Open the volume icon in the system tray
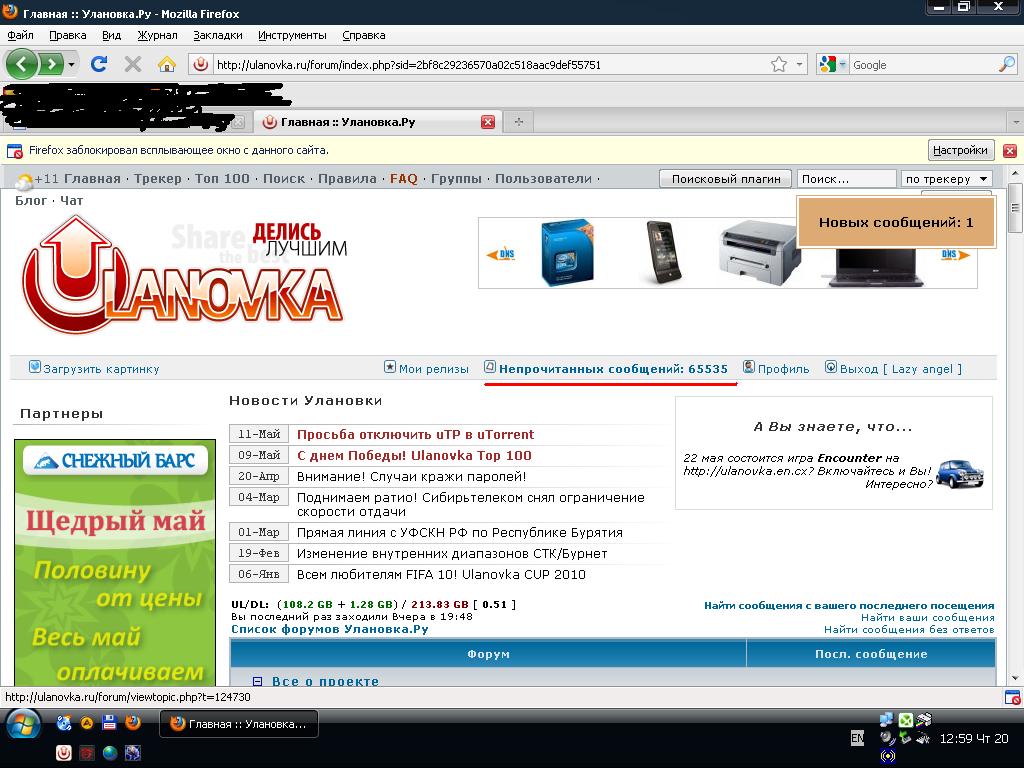1024x768 pixels. coord(885,737)
